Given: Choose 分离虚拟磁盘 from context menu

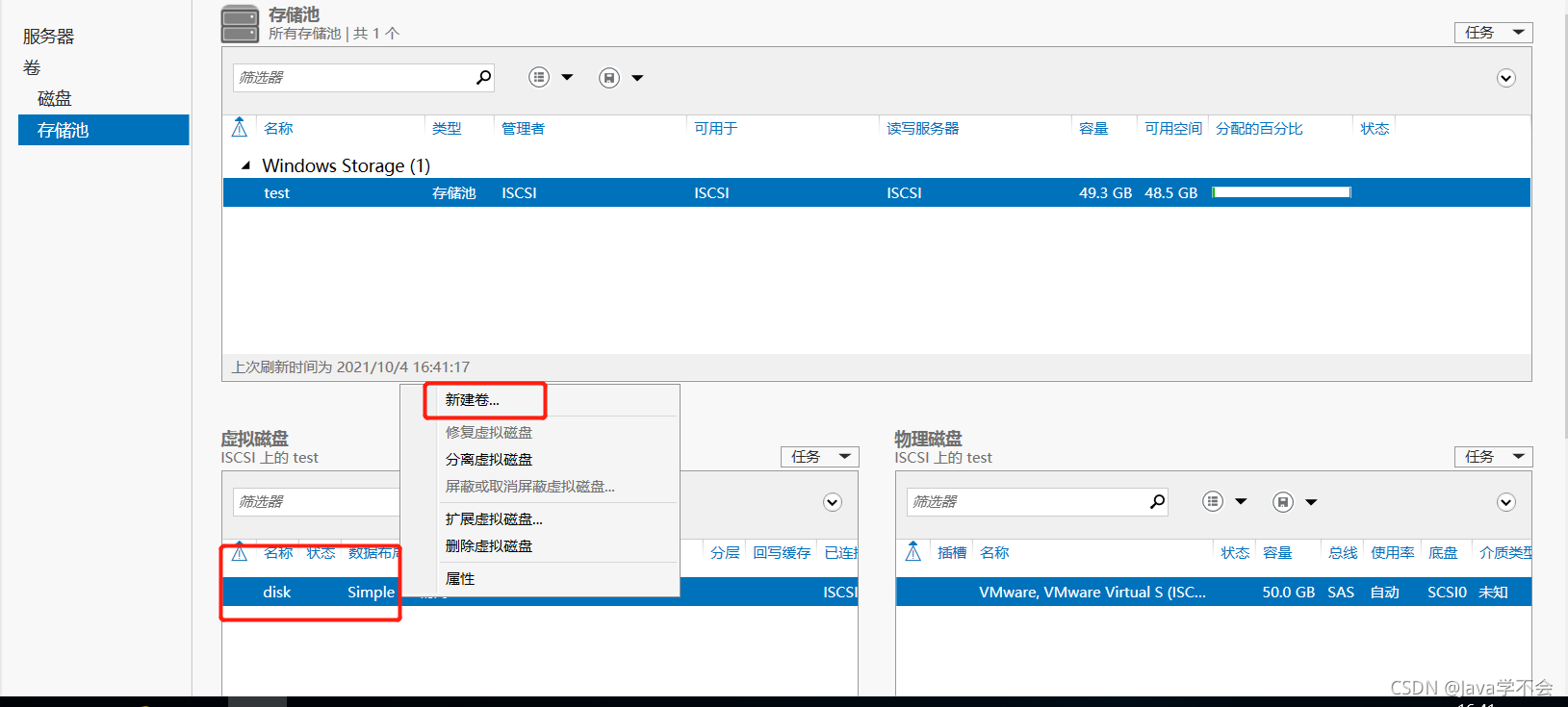Looking at the screenshot, I should pos(489,460).
